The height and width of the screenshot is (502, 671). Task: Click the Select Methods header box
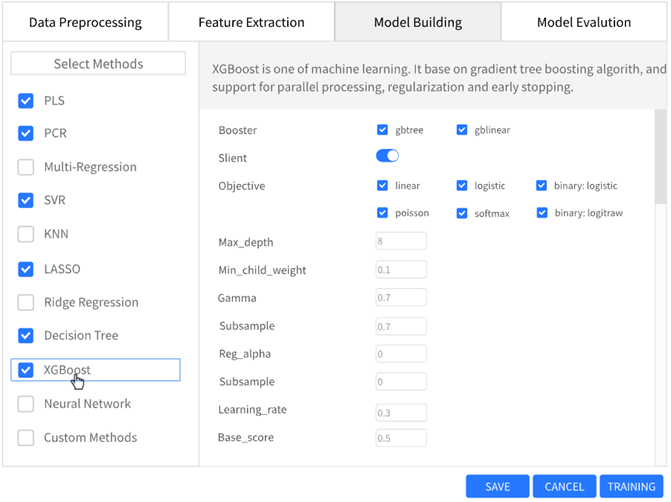coord(98,64)
